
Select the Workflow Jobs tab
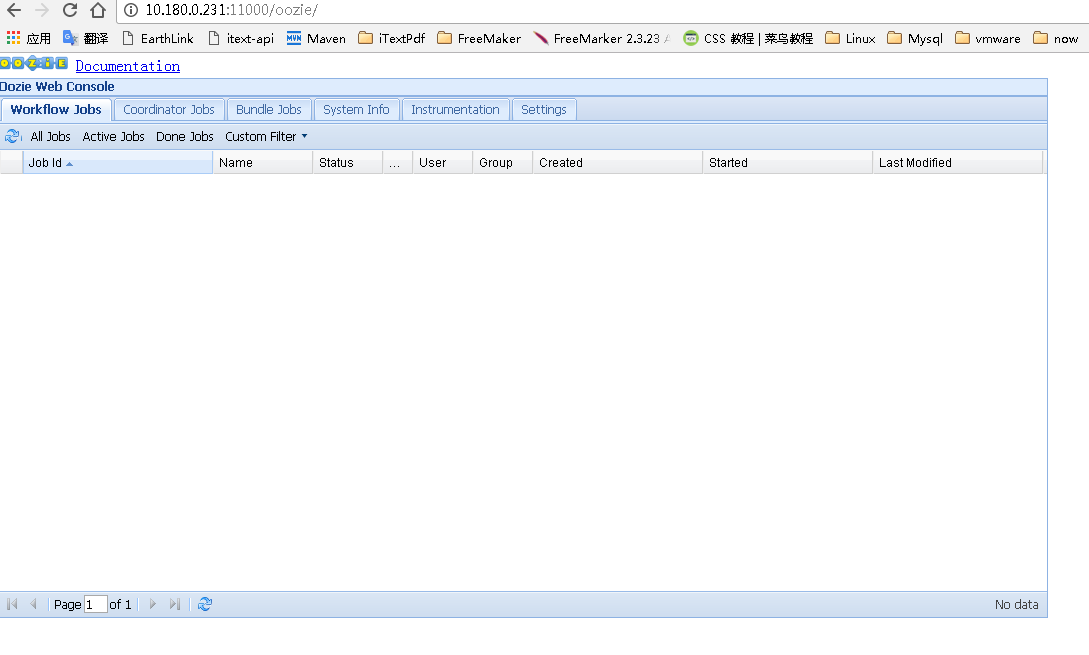[x=56, y=109]
